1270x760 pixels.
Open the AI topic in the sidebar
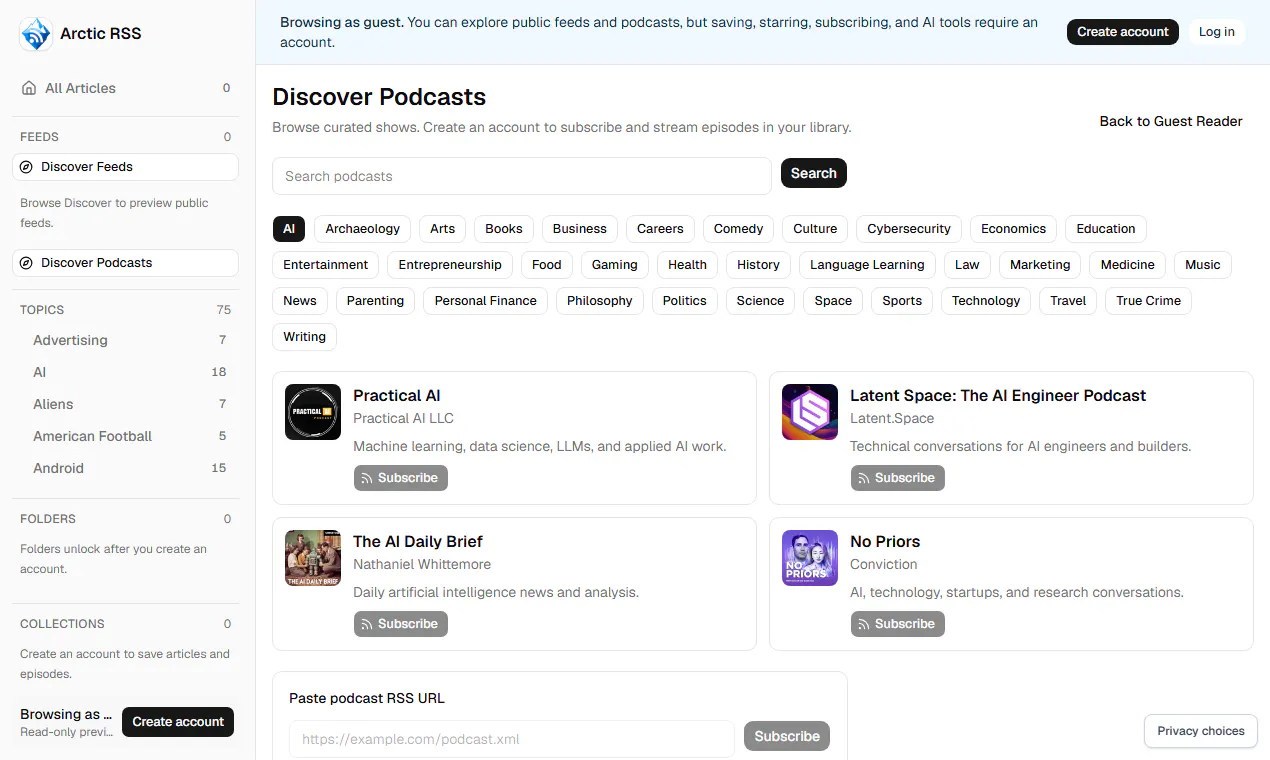click(126, 372)
